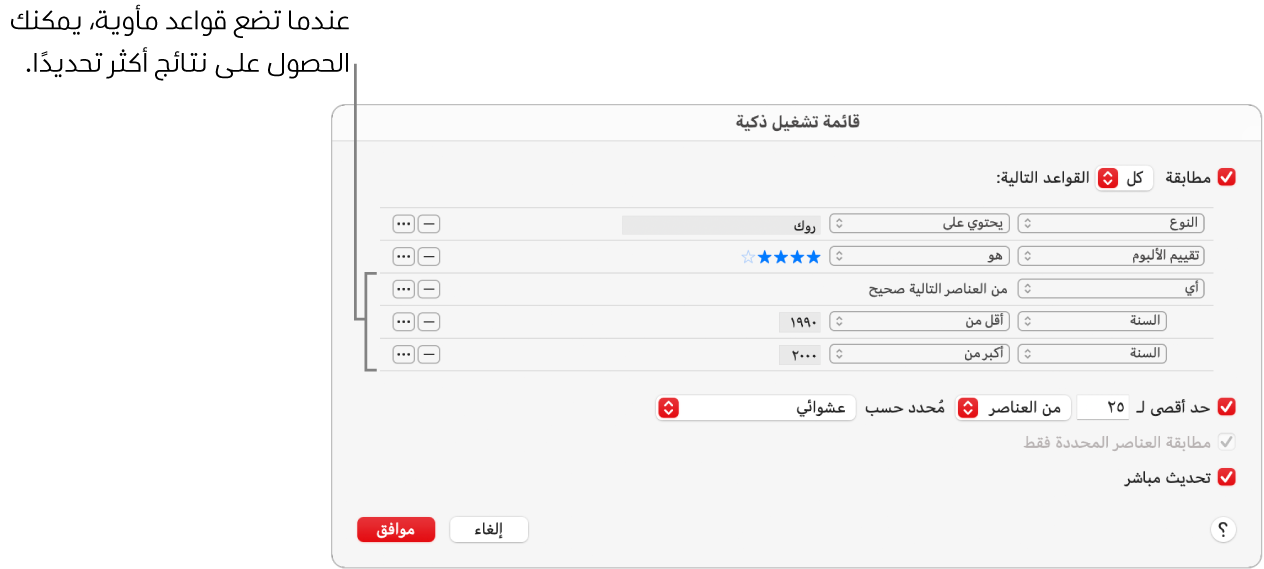Click the ١٩٩٠ year field
The height and width of the screenshot is (569, 1264).
coord(800,322)
